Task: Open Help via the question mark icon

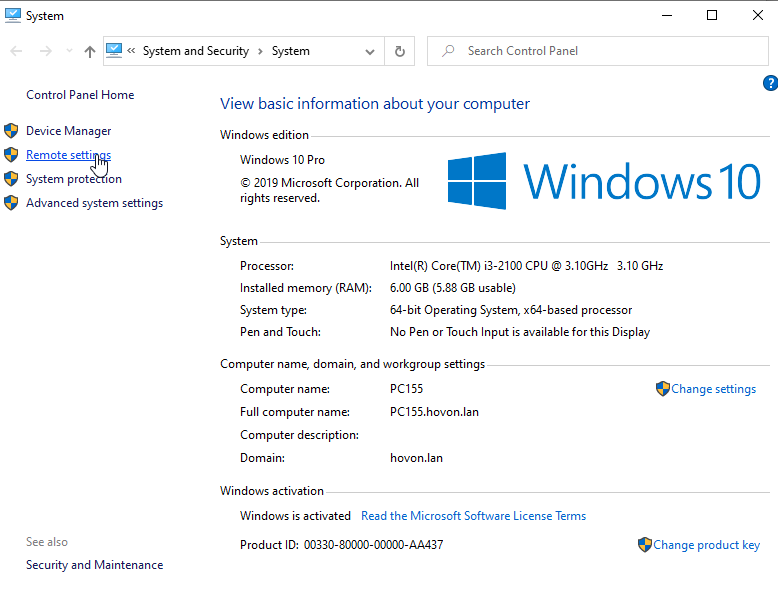Action: coord(770,83)
